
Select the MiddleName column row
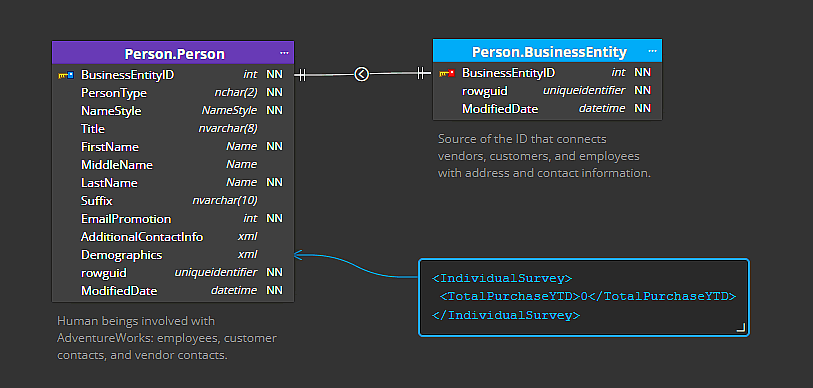click(173, 165)
